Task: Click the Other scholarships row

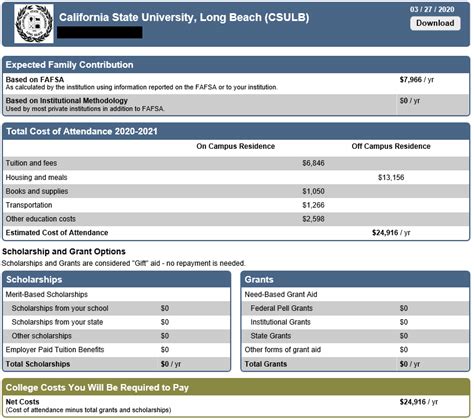Action: click(x=117, y=336)
